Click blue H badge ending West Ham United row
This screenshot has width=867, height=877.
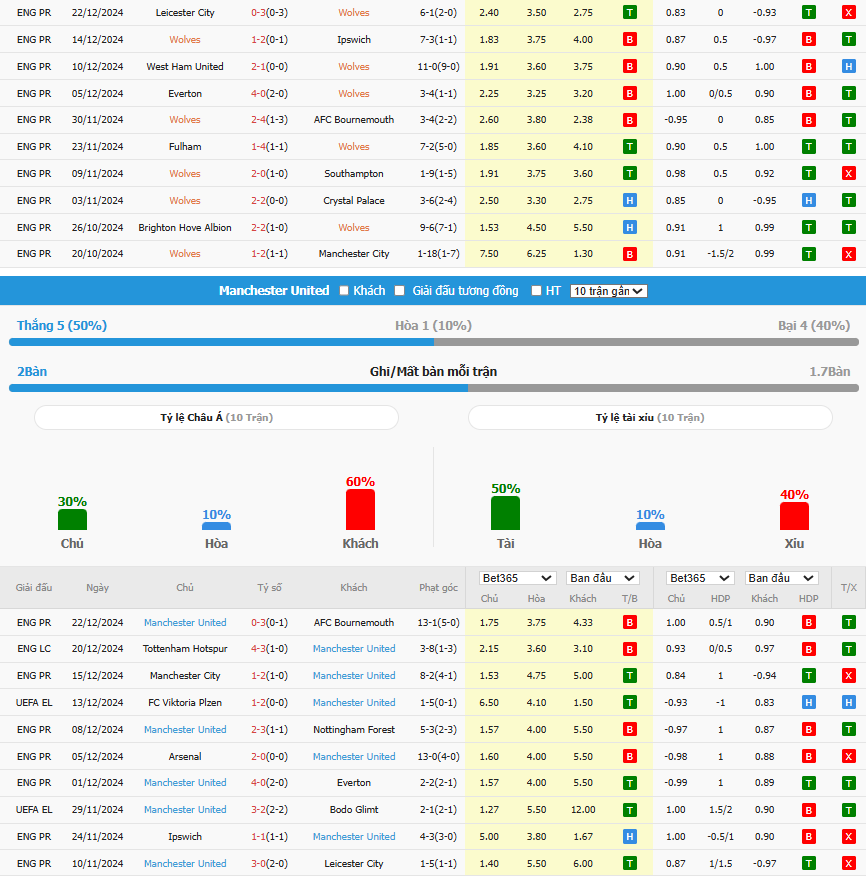[x=849, y=67]
